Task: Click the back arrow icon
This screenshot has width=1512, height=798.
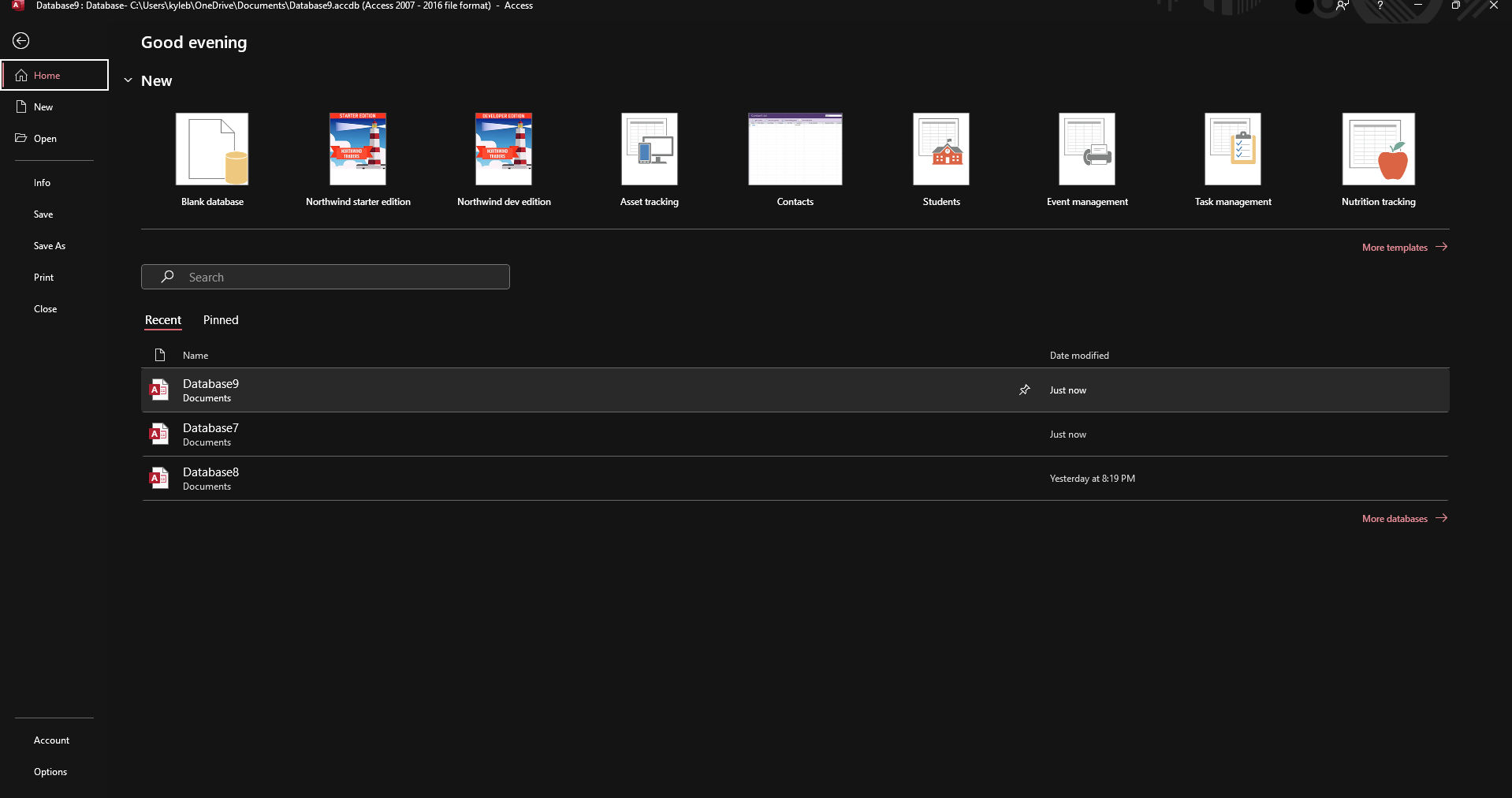Action: (21, 41)
